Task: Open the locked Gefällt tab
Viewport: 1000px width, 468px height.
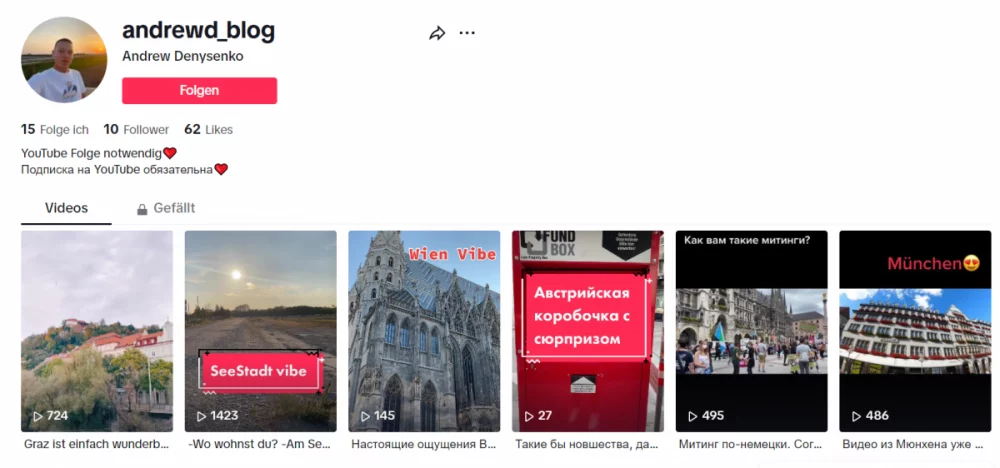Action: (x=173, y=208)
